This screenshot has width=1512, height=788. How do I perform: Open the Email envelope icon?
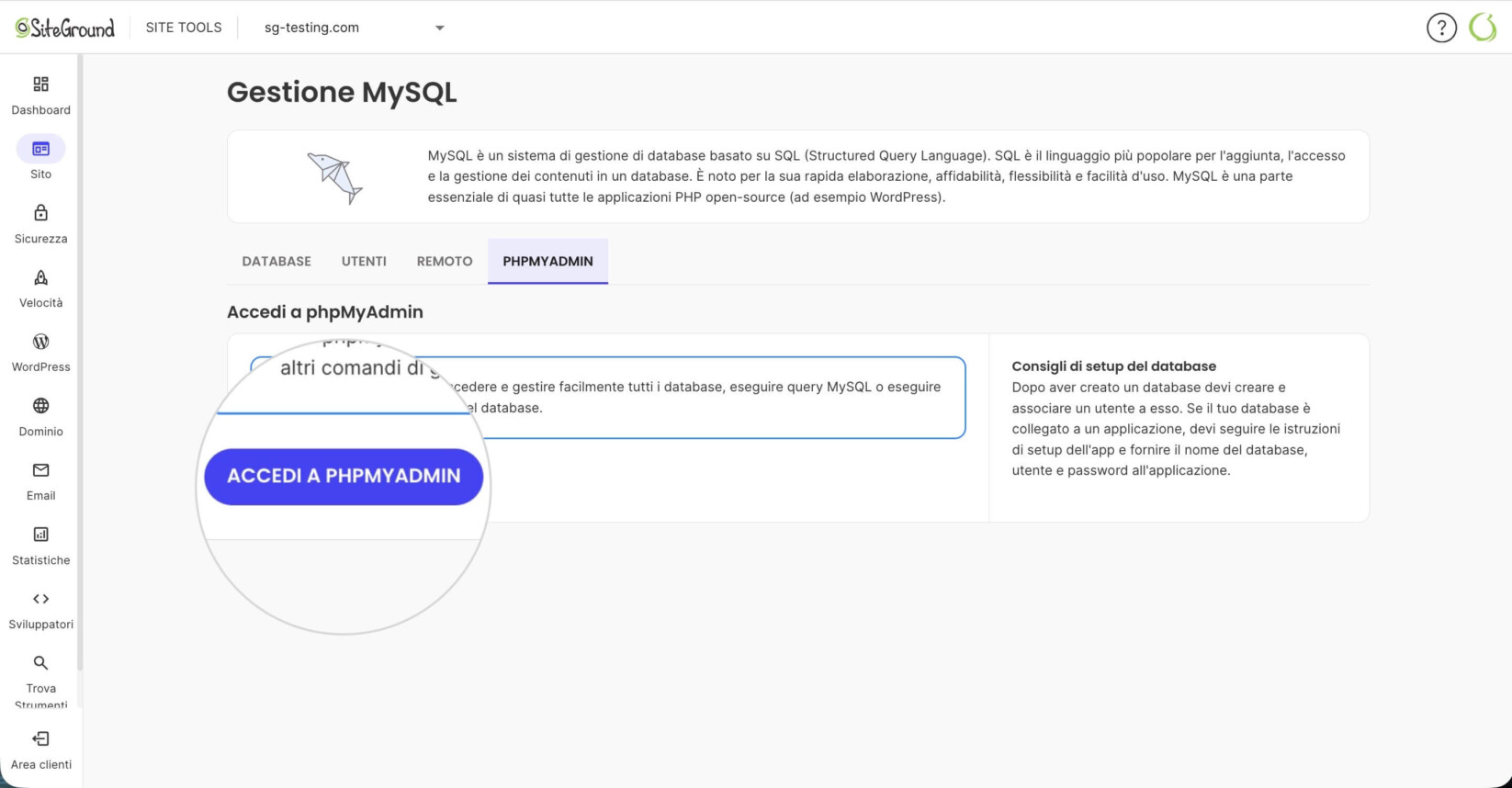coord(40,470)
